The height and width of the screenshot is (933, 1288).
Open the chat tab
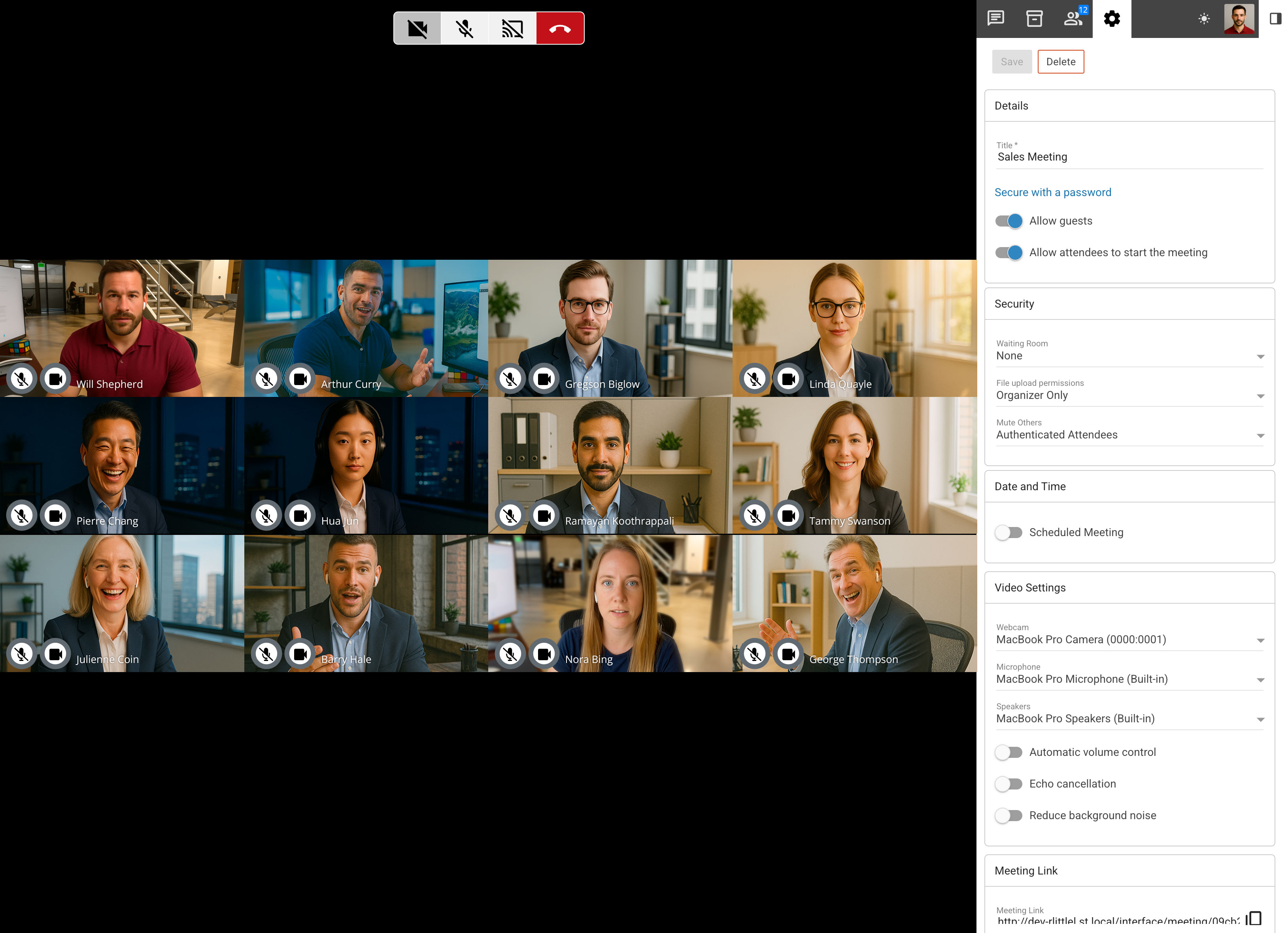click(x=995, y=19)
